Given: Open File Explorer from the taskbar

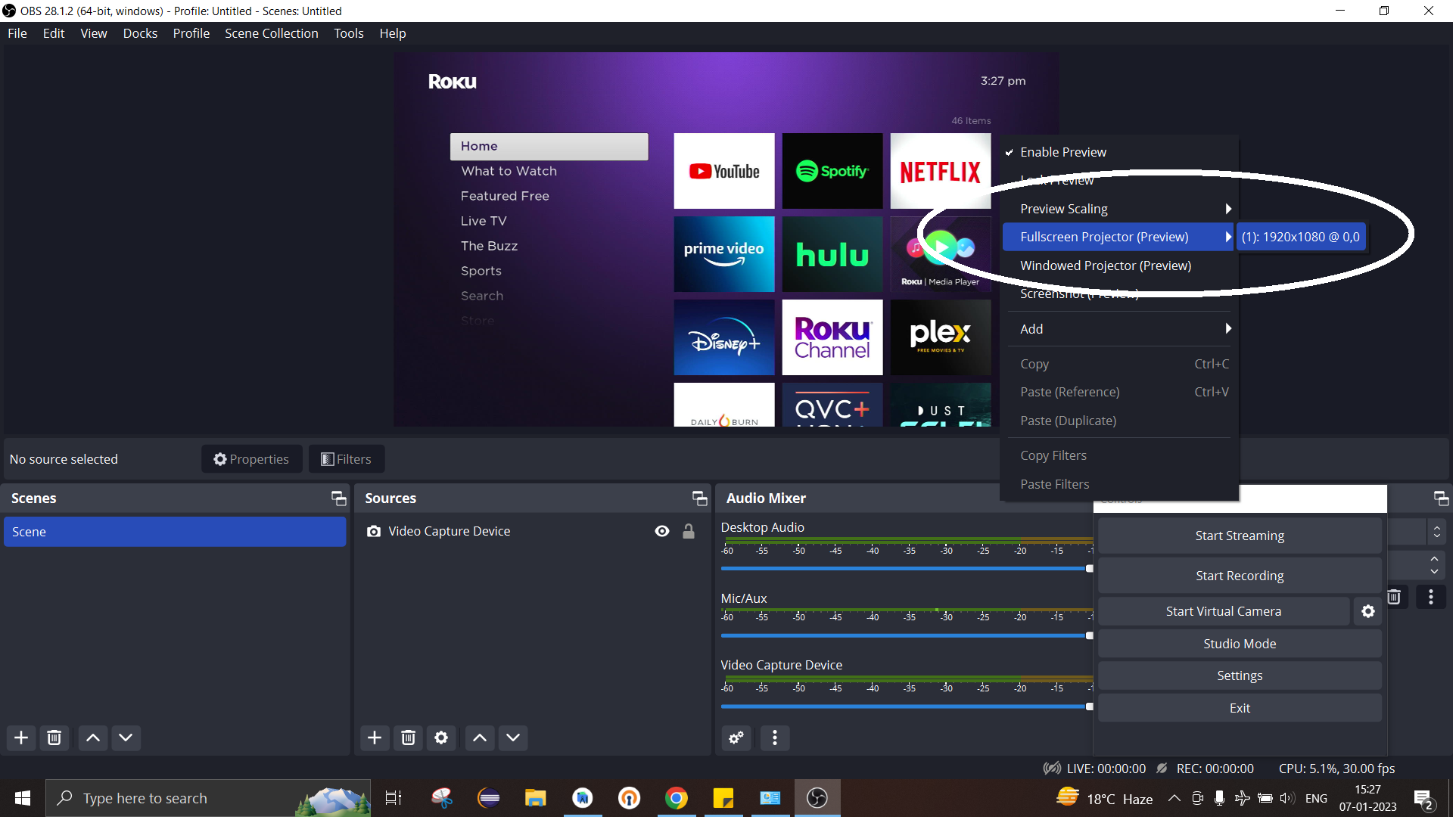Looking at the screenshot, I should click(x=537, y=800).
